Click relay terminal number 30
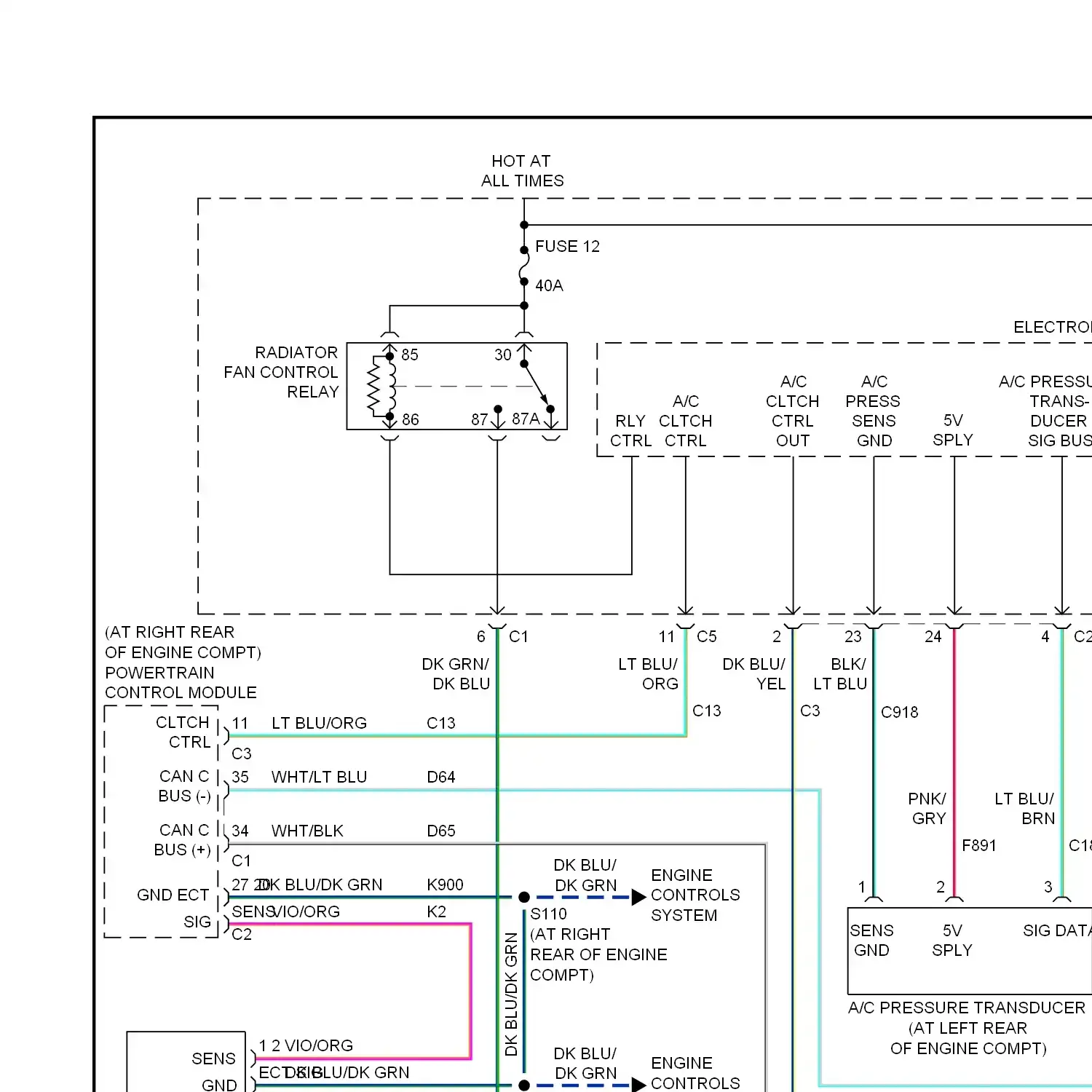 pyautogui.click(x=503, y=355)
